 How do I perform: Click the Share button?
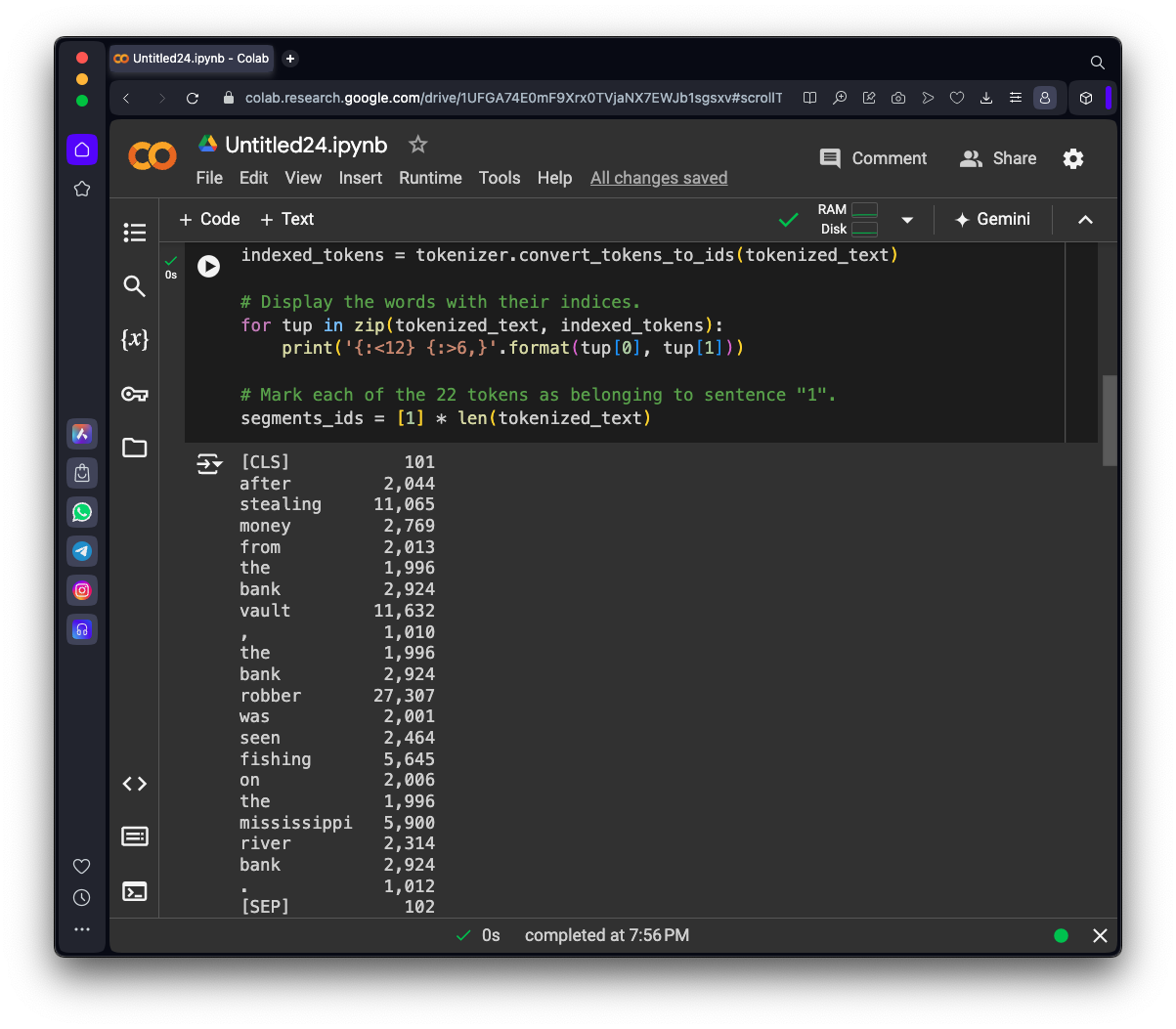(998, 158)
